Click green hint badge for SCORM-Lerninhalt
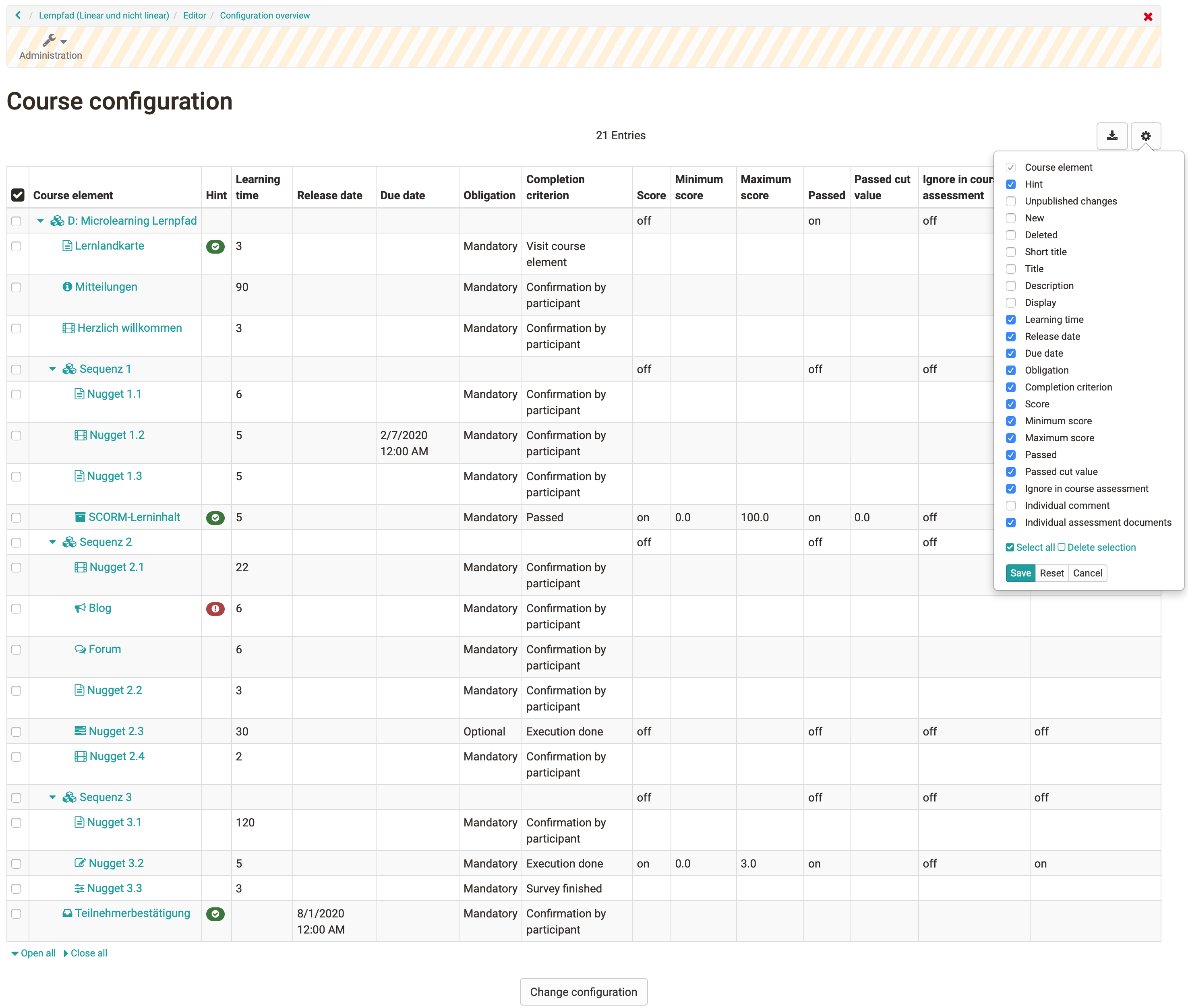1188x1008 pixels. (215, 518)
